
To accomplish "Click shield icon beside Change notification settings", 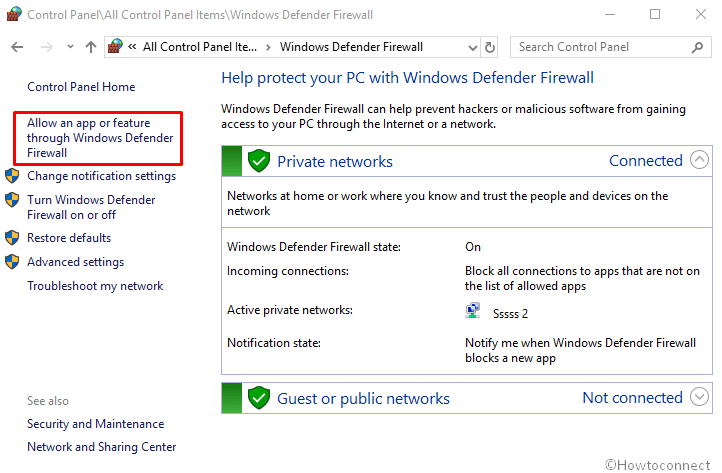I will click(x=12, y=176).
